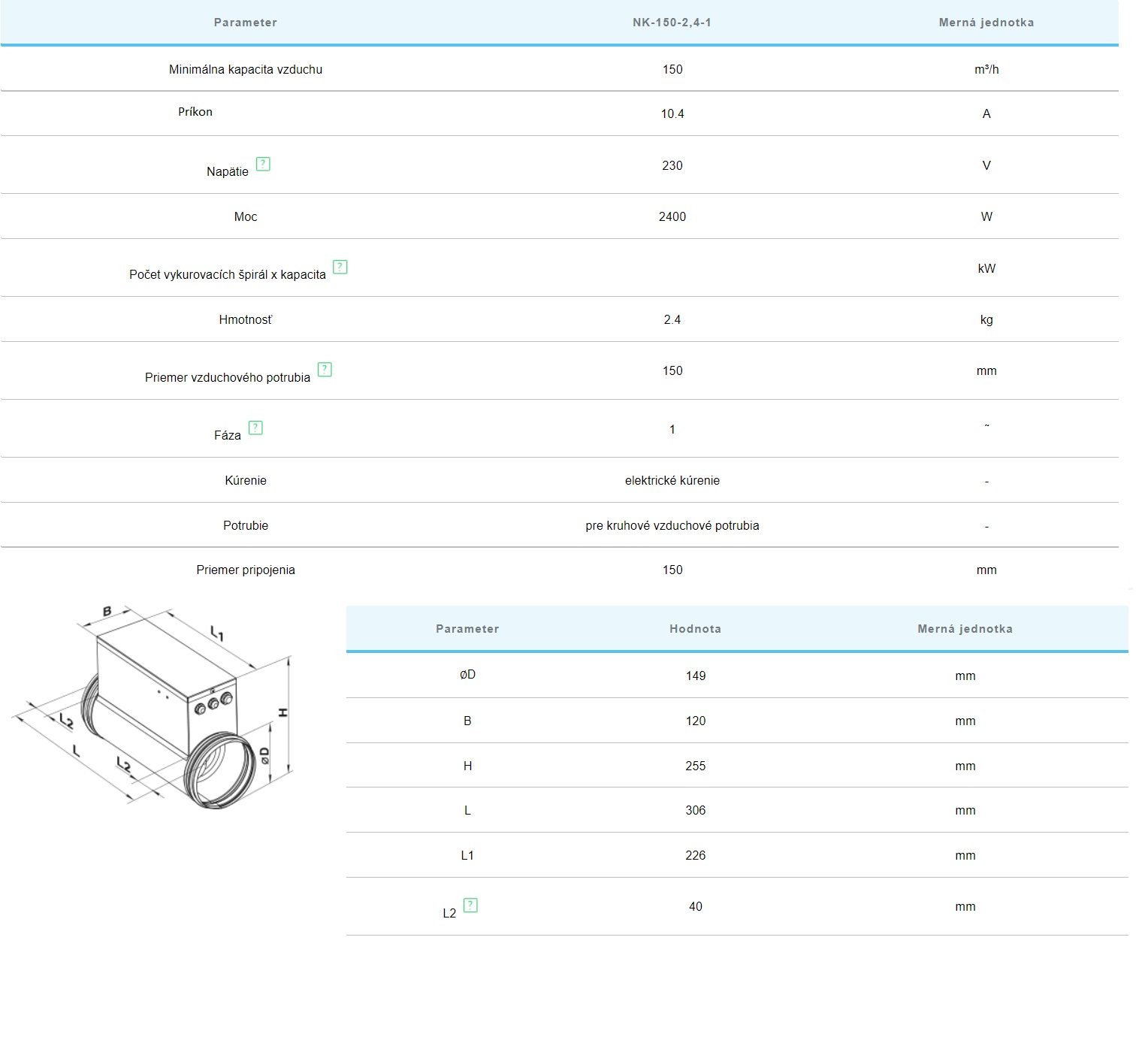Click help icon beside Priemer vzduchového potrubia
The height and width of the screenshot is (1049, 1148).
(x=325, y=370)
